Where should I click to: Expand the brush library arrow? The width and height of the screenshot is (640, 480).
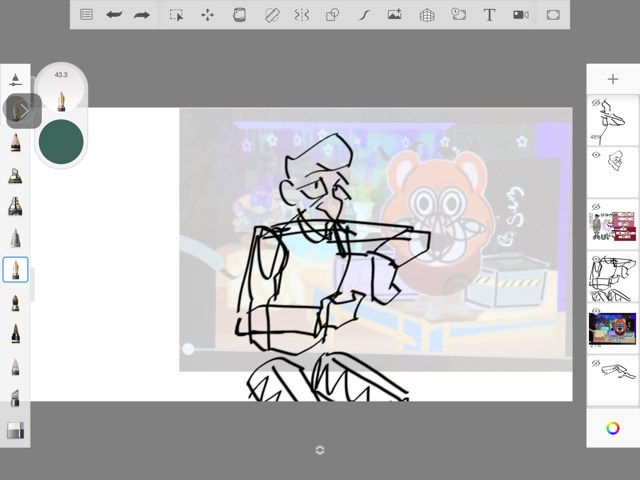click(23, 111)
